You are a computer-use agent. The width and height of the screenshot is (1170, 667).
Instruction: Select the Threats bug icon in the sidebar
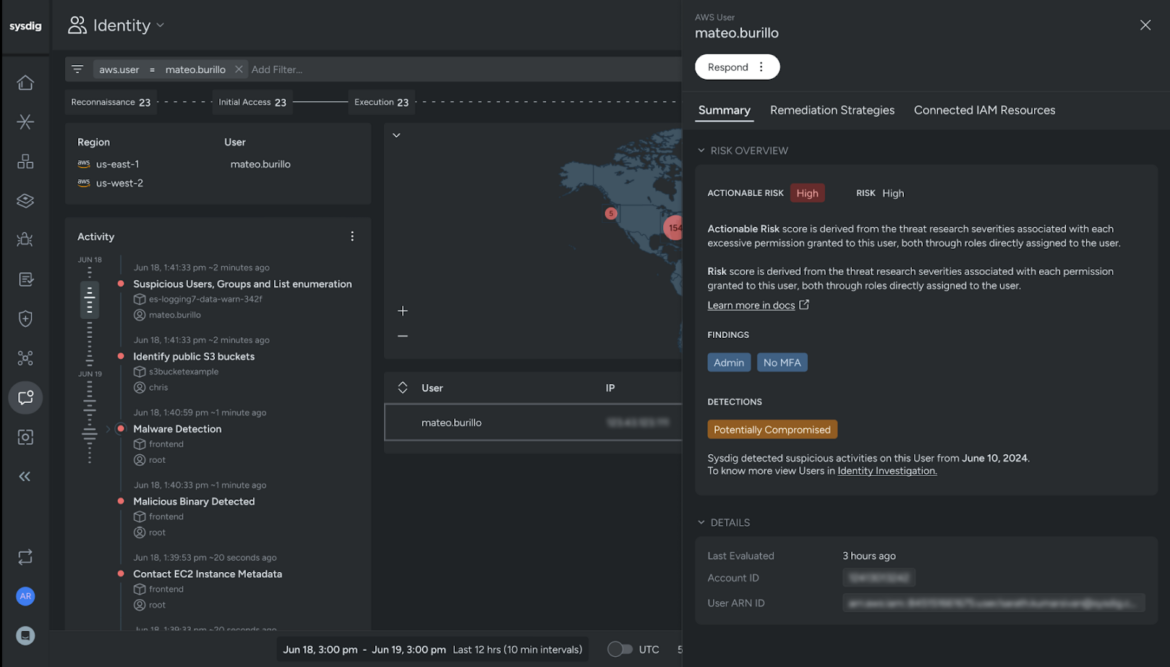[25, 239]
